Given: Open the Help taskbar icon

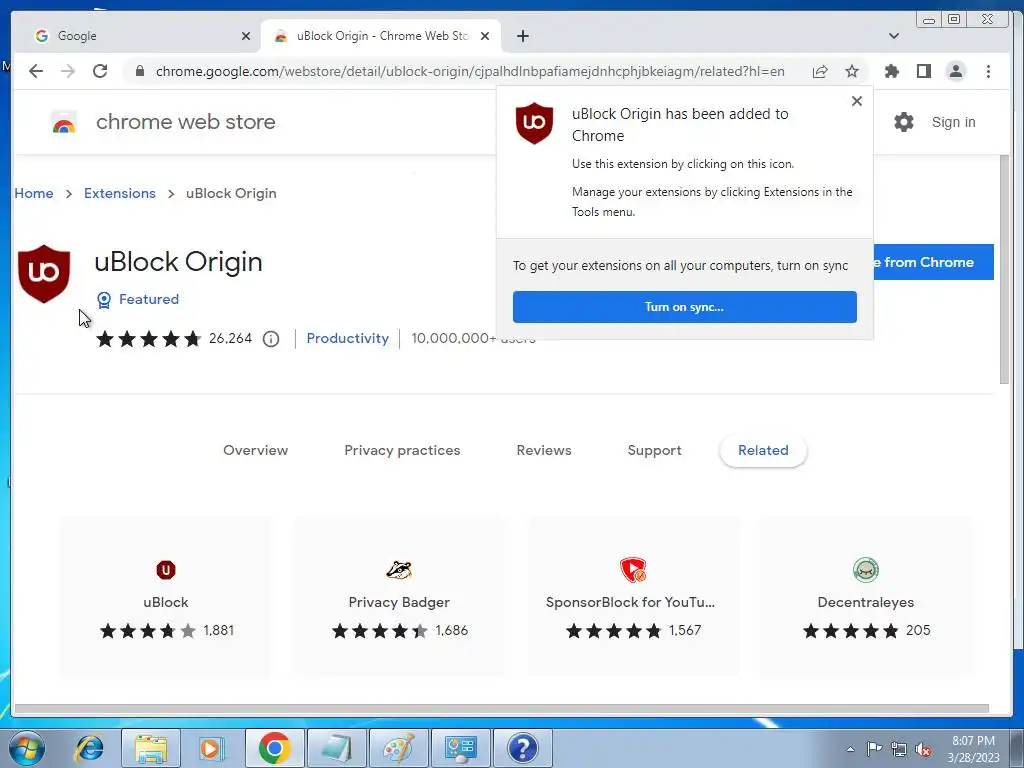Looking at the screenshot, I should [x=522, y=748].
